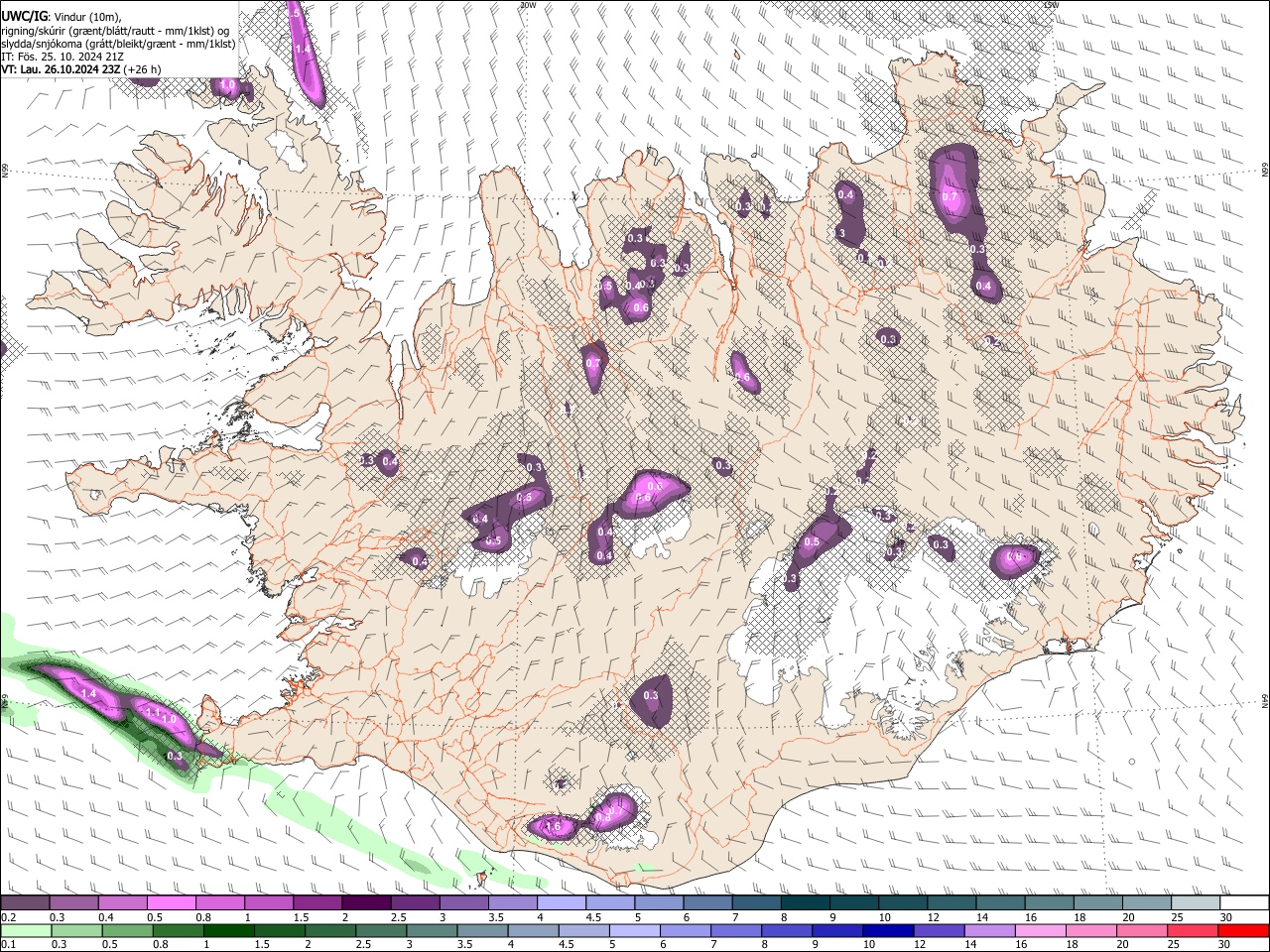Select the bright red lower swatch after 30
The height and width of the screenshot is (952, 1270).
tap(1245, 930)
